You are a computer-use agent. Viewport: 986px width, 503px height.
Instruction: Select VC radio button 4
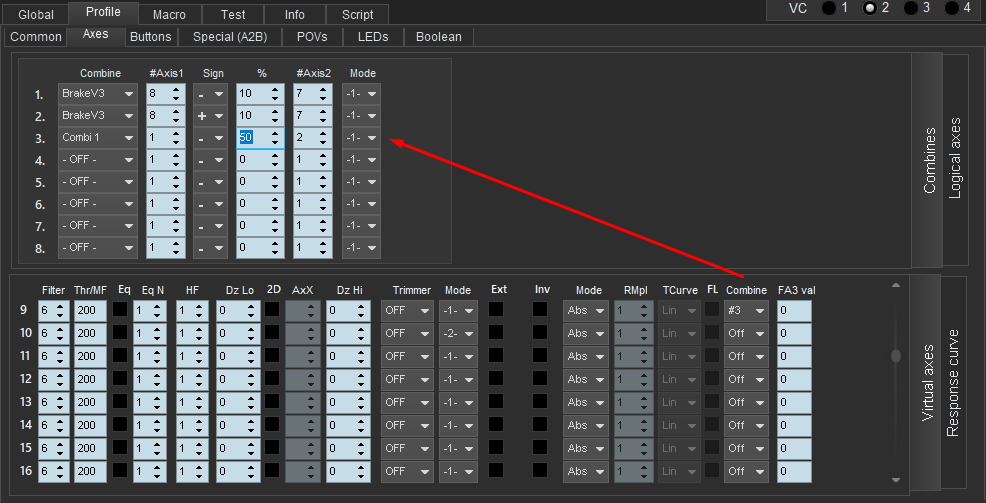coord(950,8)
